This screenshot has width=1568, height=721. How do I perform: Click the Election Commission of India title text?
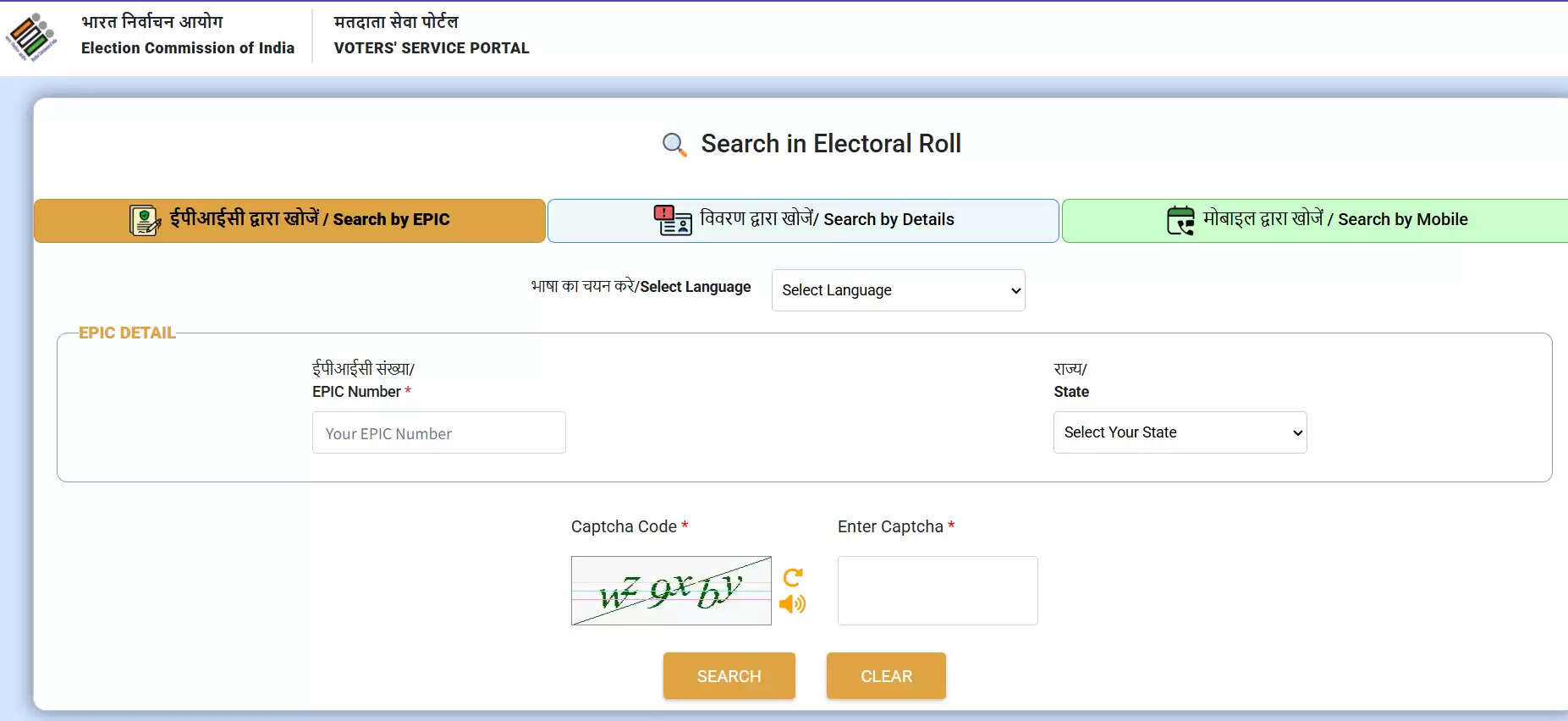(x=188, y=48)
